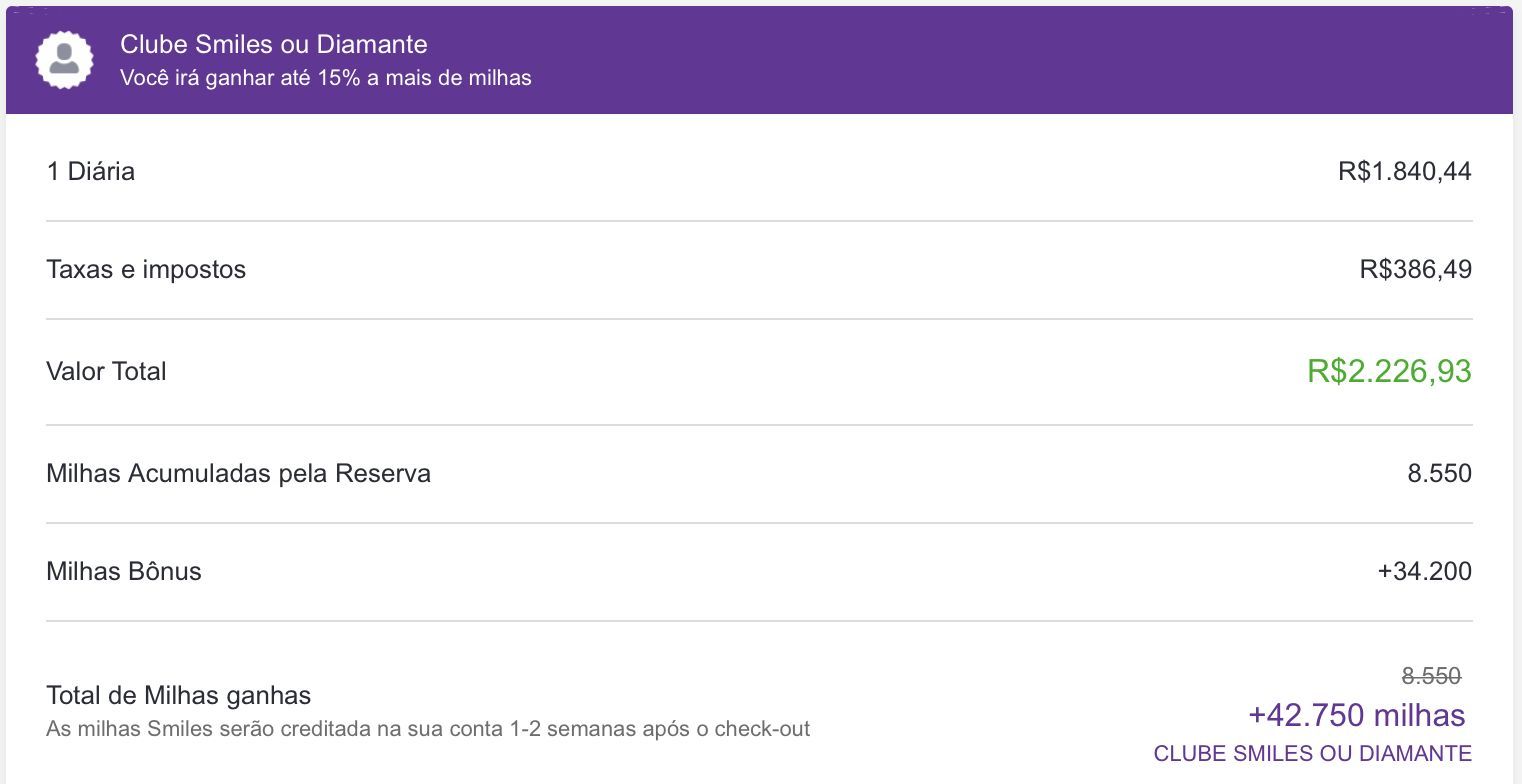
Task: Select the Total de Milhas ganhas label
Action: coord(179,695)
